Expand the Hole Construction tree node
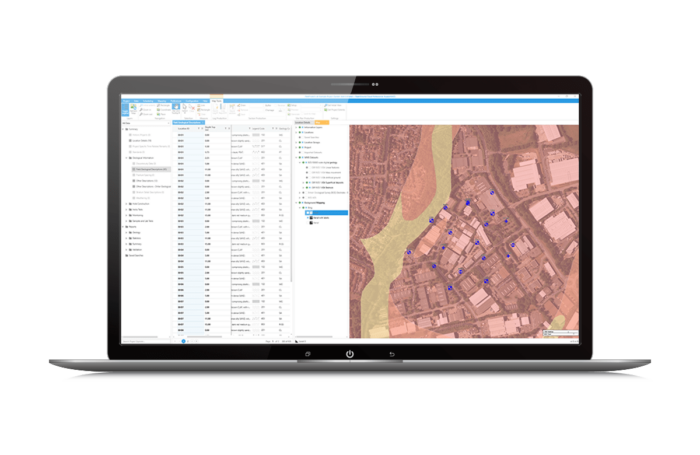The image size is (700, 455). [x=125, y=204]
